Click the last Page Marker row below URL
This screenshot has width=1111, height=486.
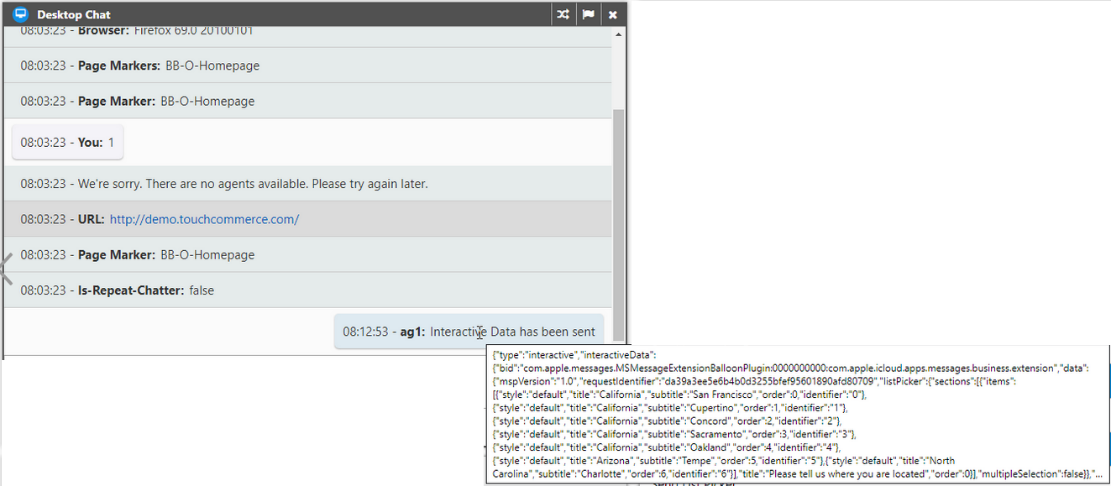tap(137, 255)
